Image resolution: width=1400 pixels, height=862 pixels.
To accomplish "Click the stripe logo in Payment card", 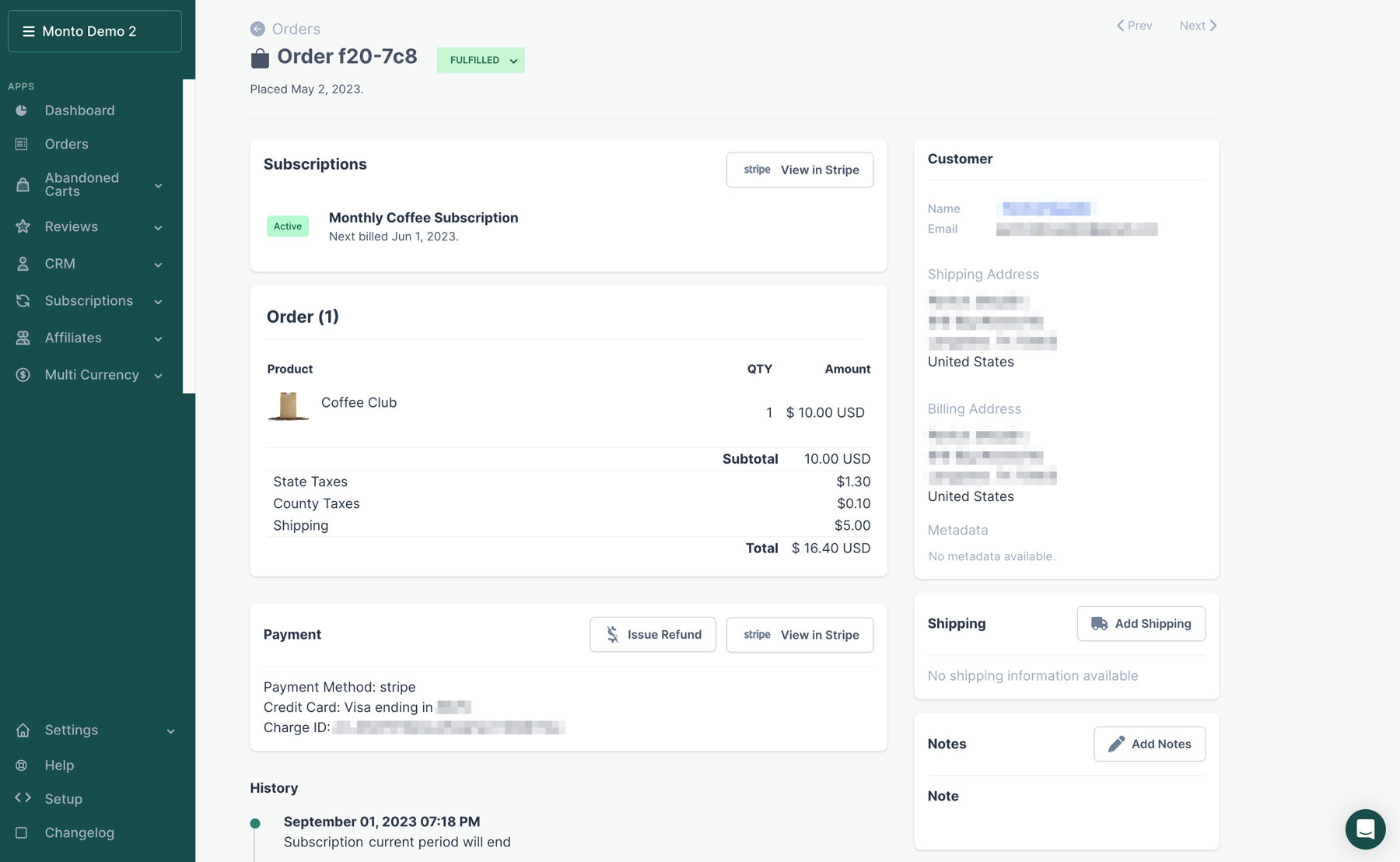I will pyautogui.click(x=757, y=635).
